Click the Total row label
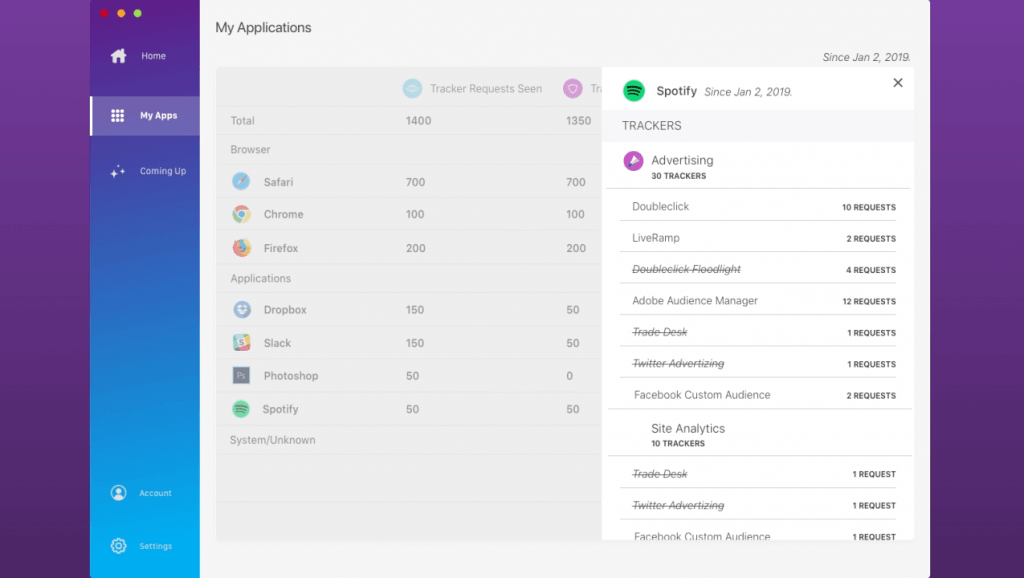 pyautogui.click(x=242, y=120)
